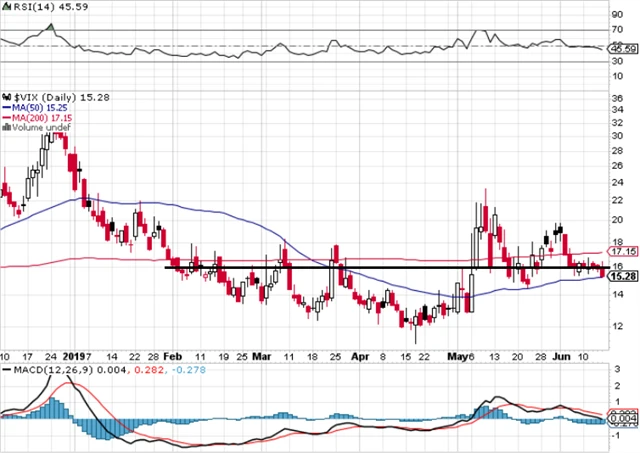Click the 15.28 current price tag
This screenshot has width=640, height=453.
(x=620, y=276)
